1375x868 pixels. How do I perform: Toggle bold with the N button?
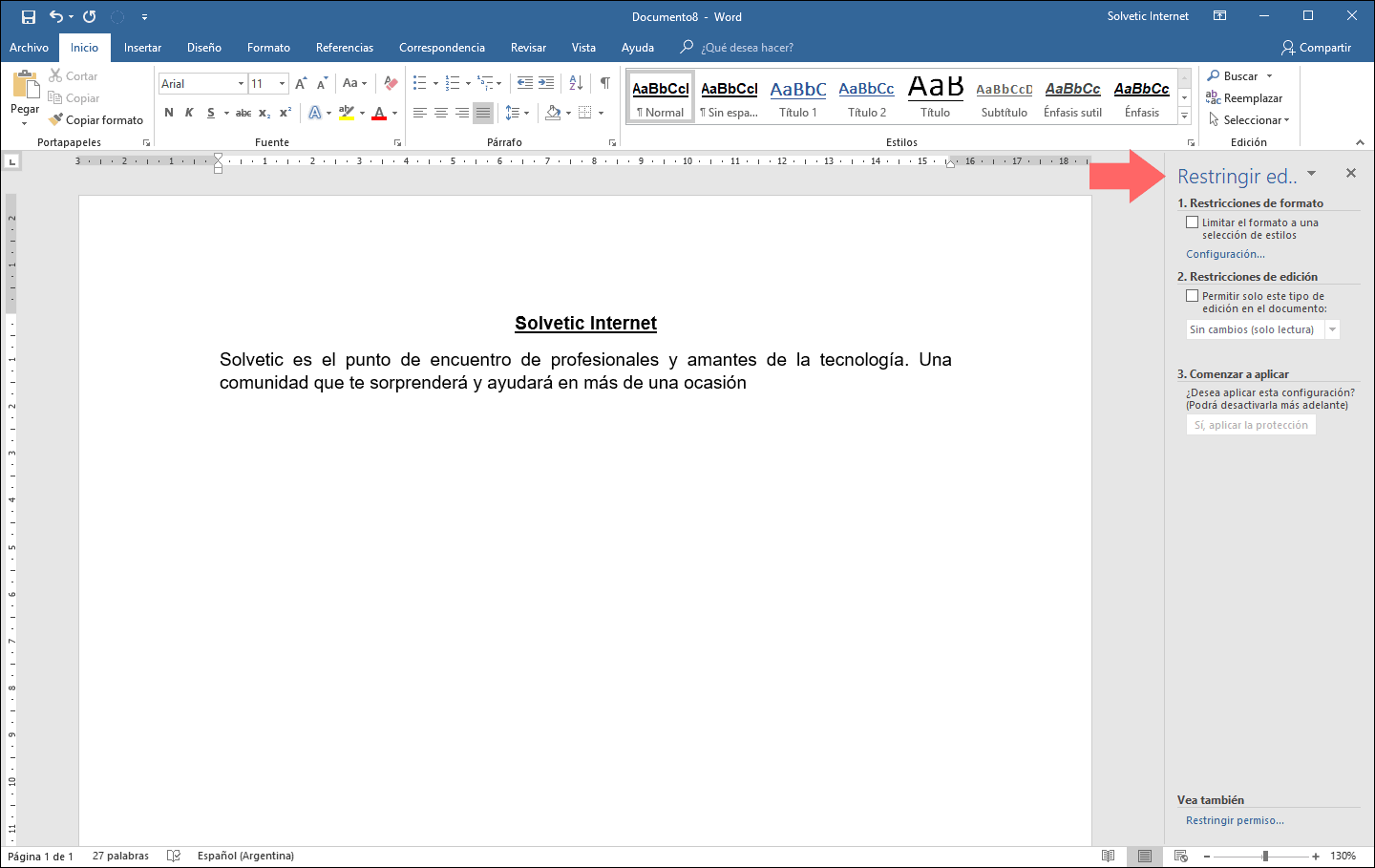169,113
